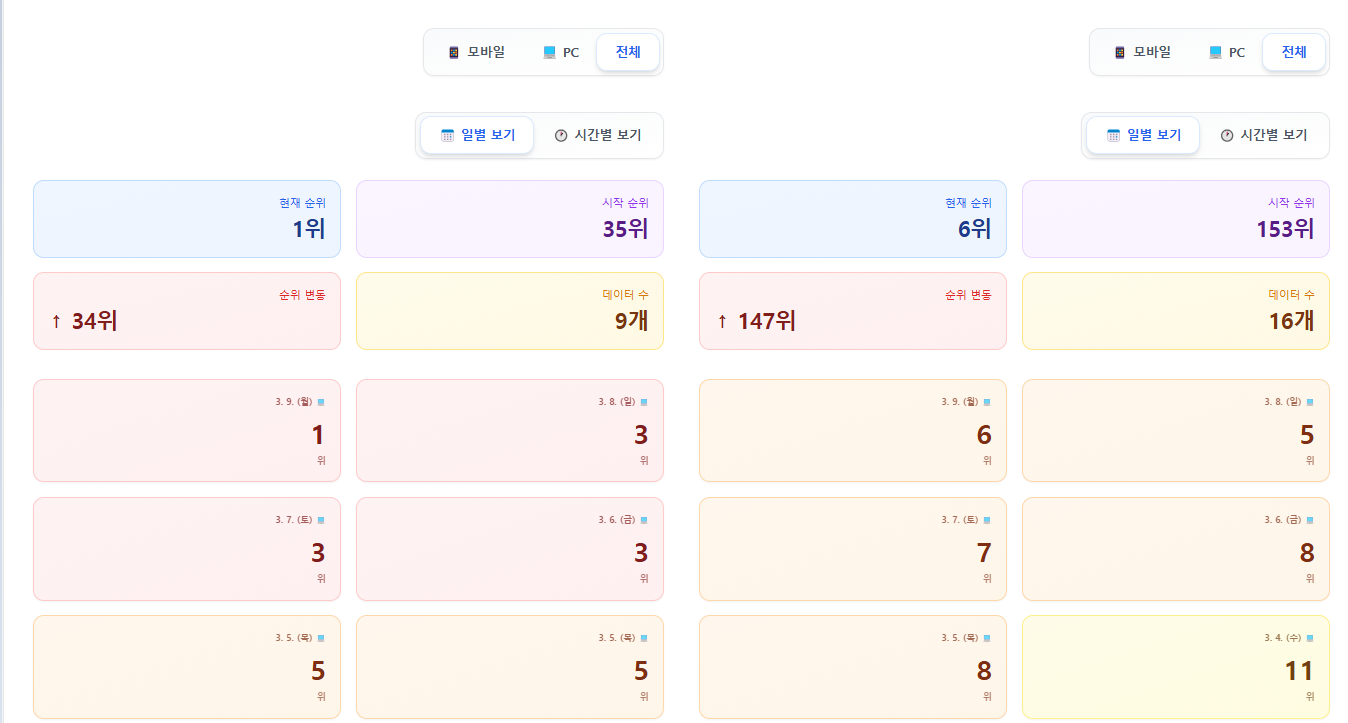Click the device icon on the 3. 9. (월) 1위 card
The width and height of the screenshot is (1348, 723).
[x=321, y=402]
